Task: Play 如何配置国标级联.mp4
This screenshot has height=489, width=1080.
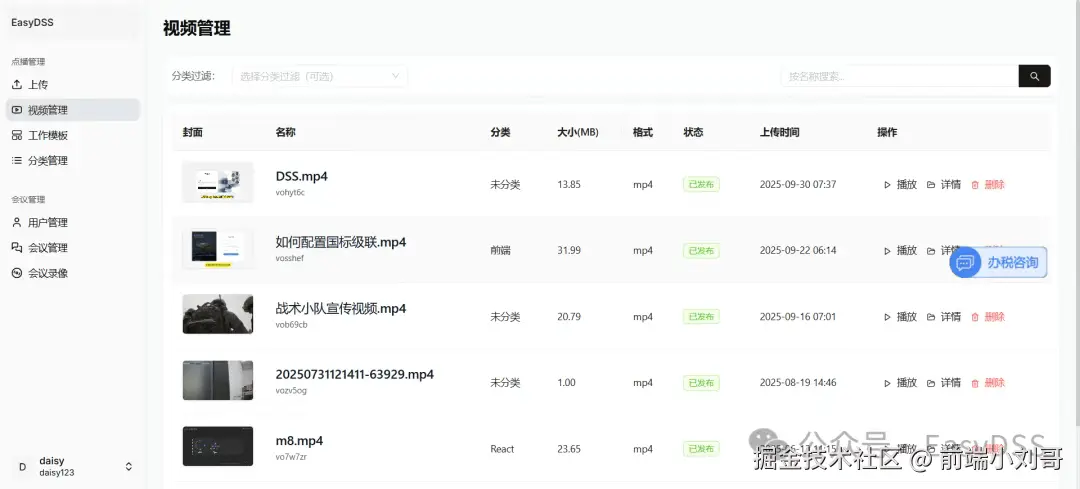Action: pyautogui.click(x=900, y=251)
